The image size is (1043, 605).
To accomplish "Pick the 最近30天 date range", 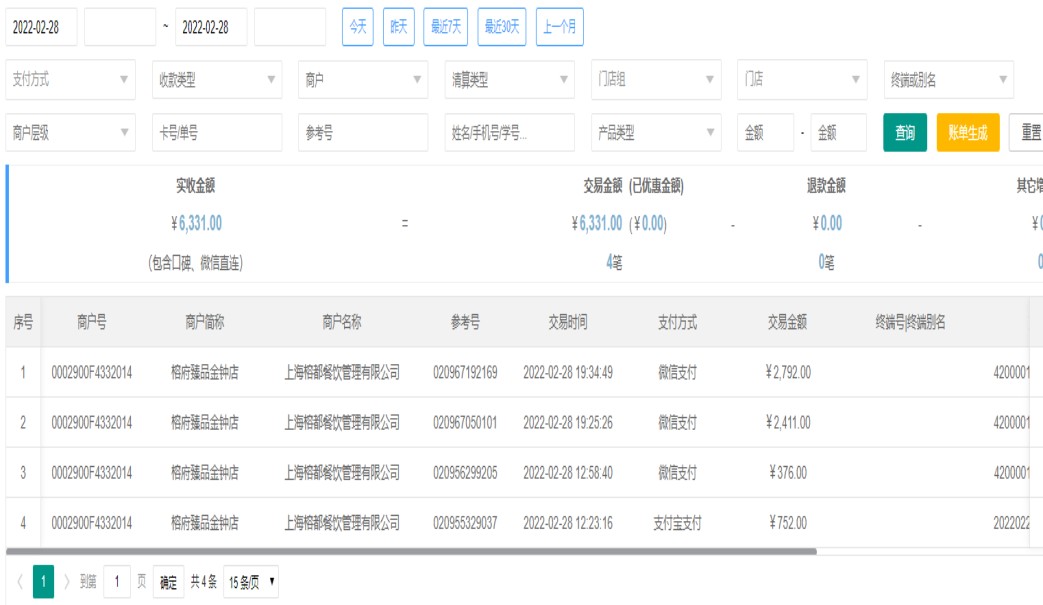I will (x=503, y=27).
